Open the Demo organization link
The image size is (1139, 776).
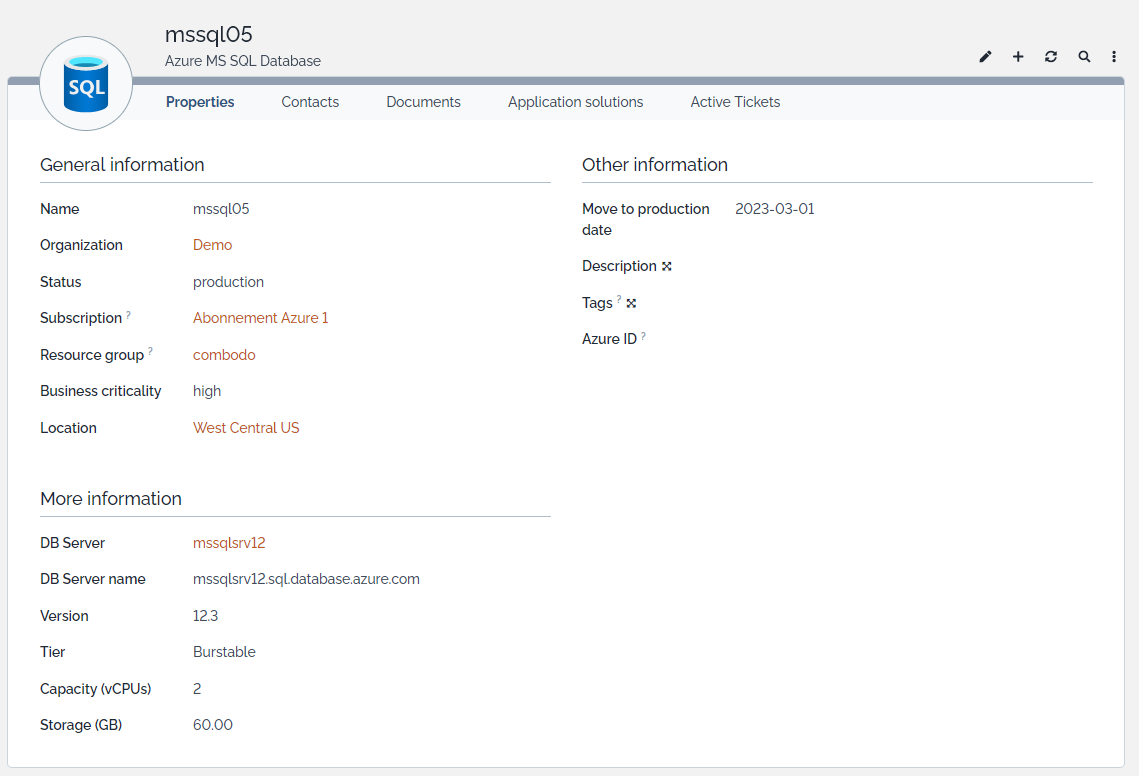click(x=212, y=245)
